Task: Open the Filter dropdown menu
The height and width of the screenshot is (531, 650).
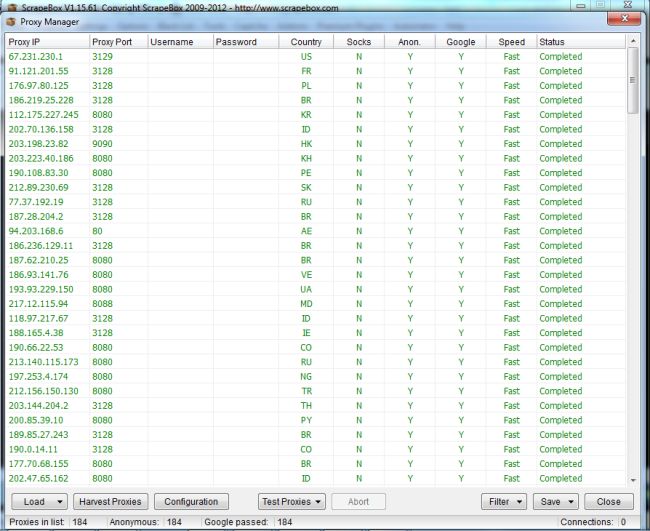Action: tap(504, 502)
